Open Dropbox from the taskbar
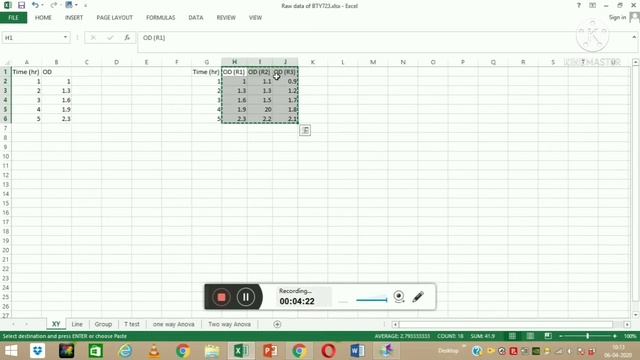The height and width of the screenshot is (360, 640). point(38,351)
